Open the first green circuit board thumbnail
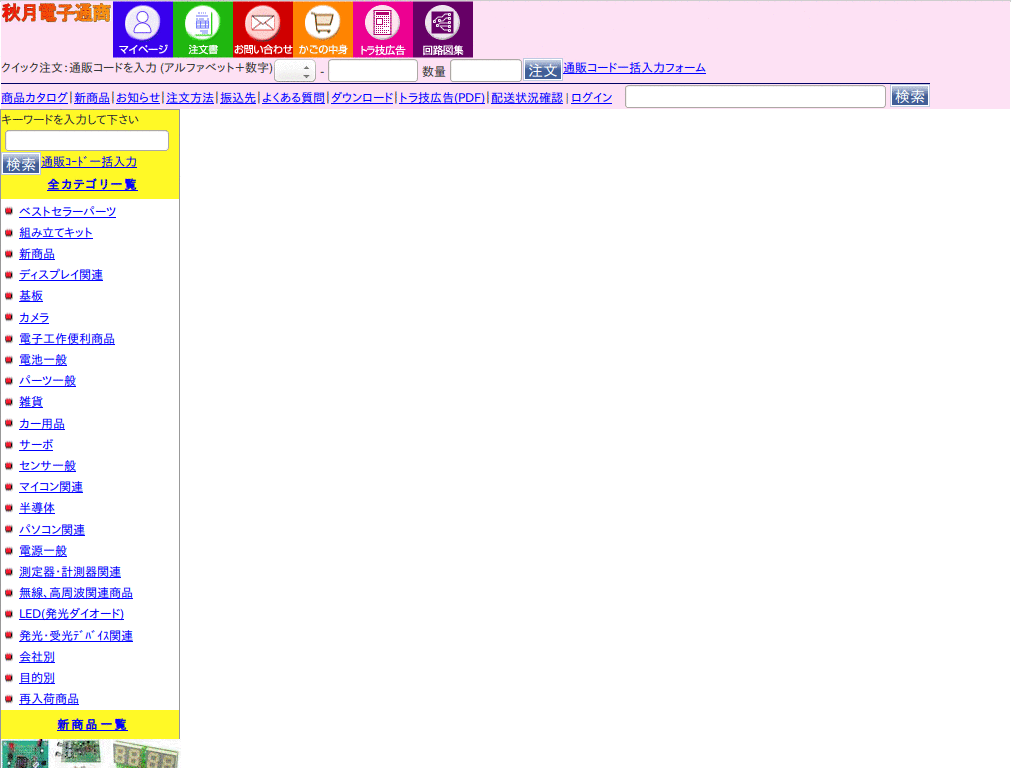 pyautogui.click(x=25, y=754)
